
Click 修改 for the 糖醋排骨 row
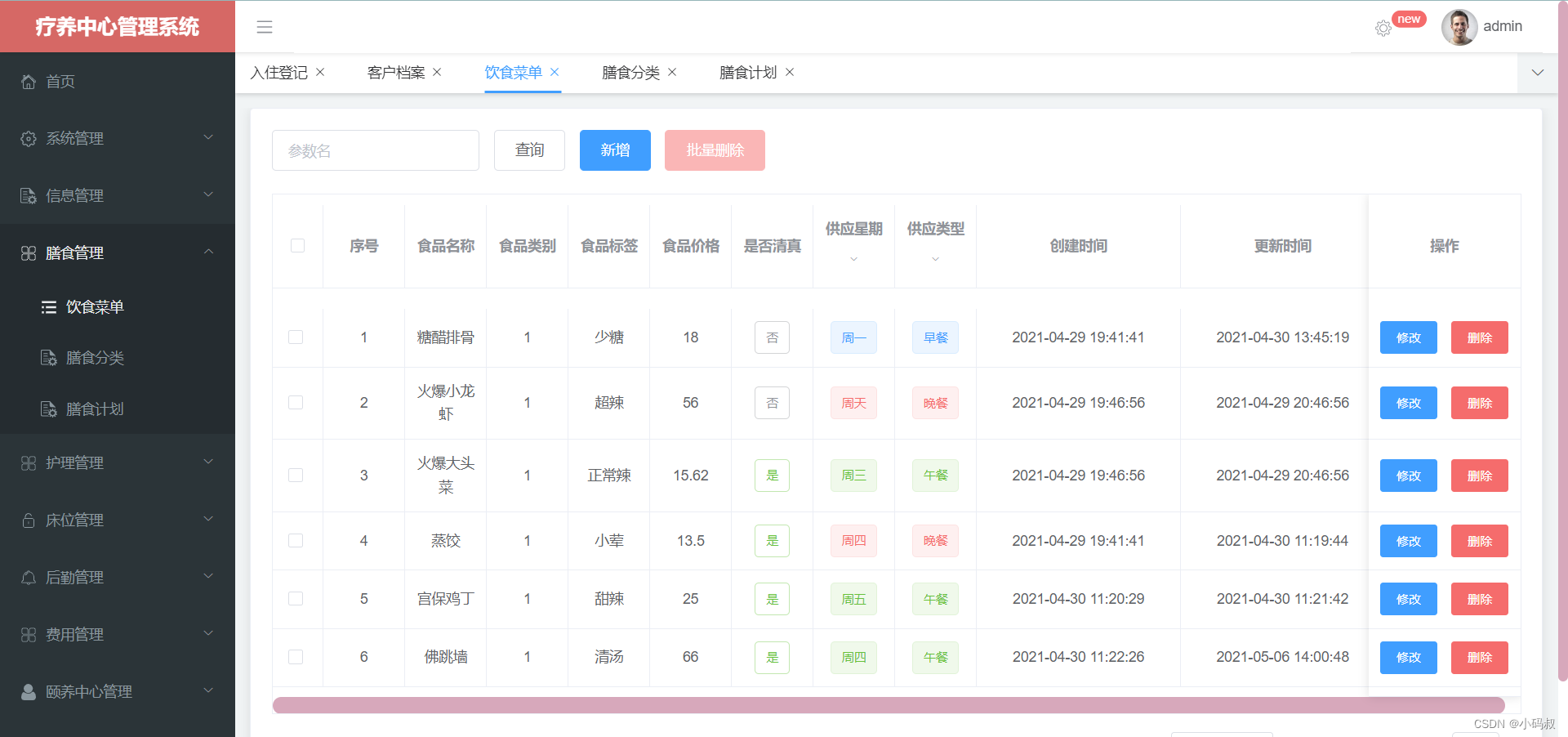(1408, 337)
